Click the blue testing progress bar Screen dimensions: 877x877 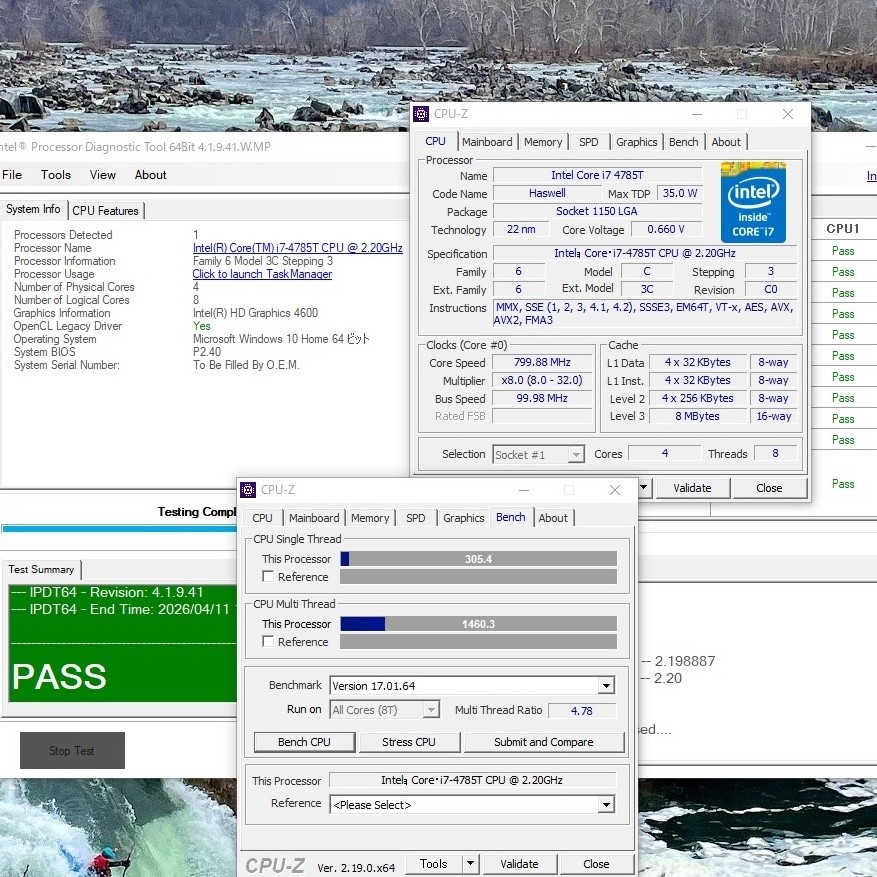point(120,529)
